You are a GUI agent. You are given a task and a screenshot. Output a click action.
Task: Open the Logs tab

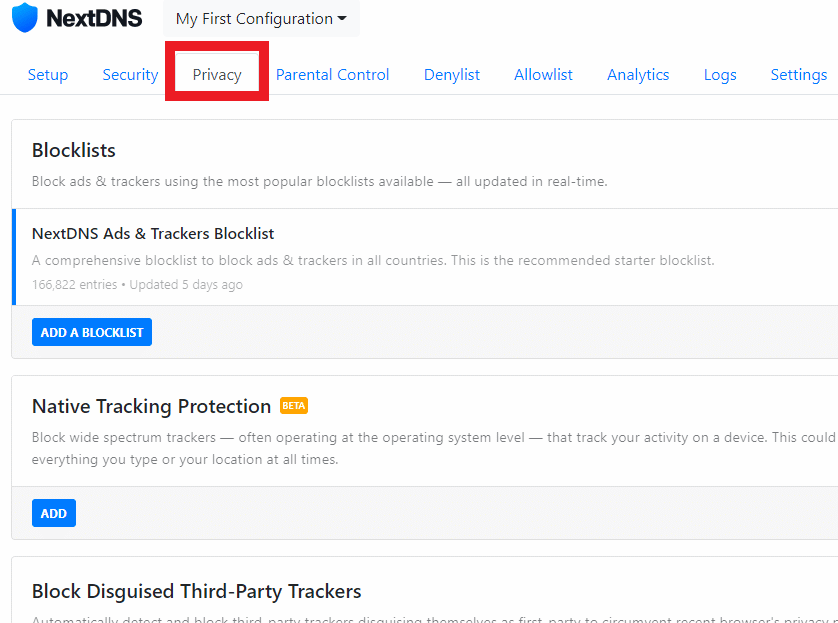click(x=720, y=74)
